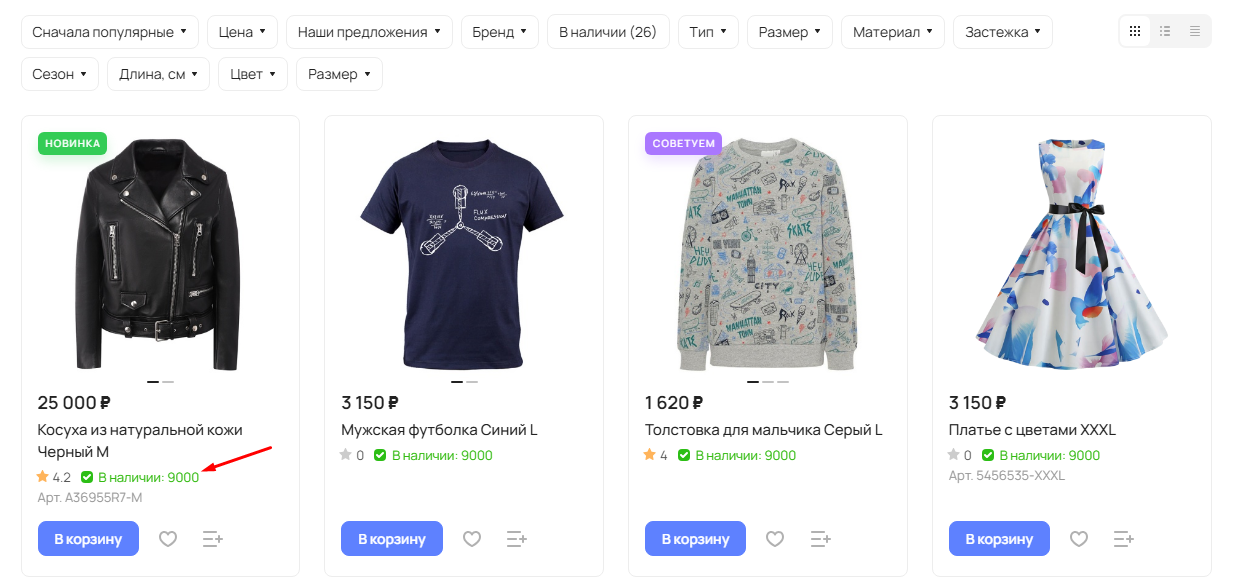The width and height of the screenshot is (1252, 582).
Task: Open the 'Цвет' filter dropdown
Action: (253, 74)
